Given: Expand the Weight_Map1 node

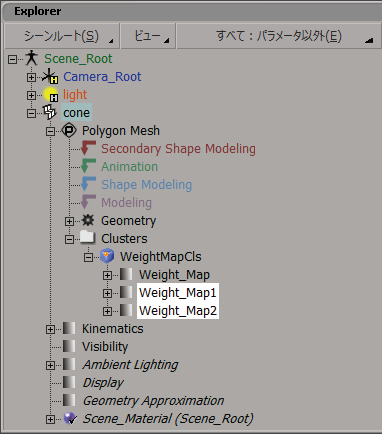Looking at the screenshot, I should coord(107,294).
